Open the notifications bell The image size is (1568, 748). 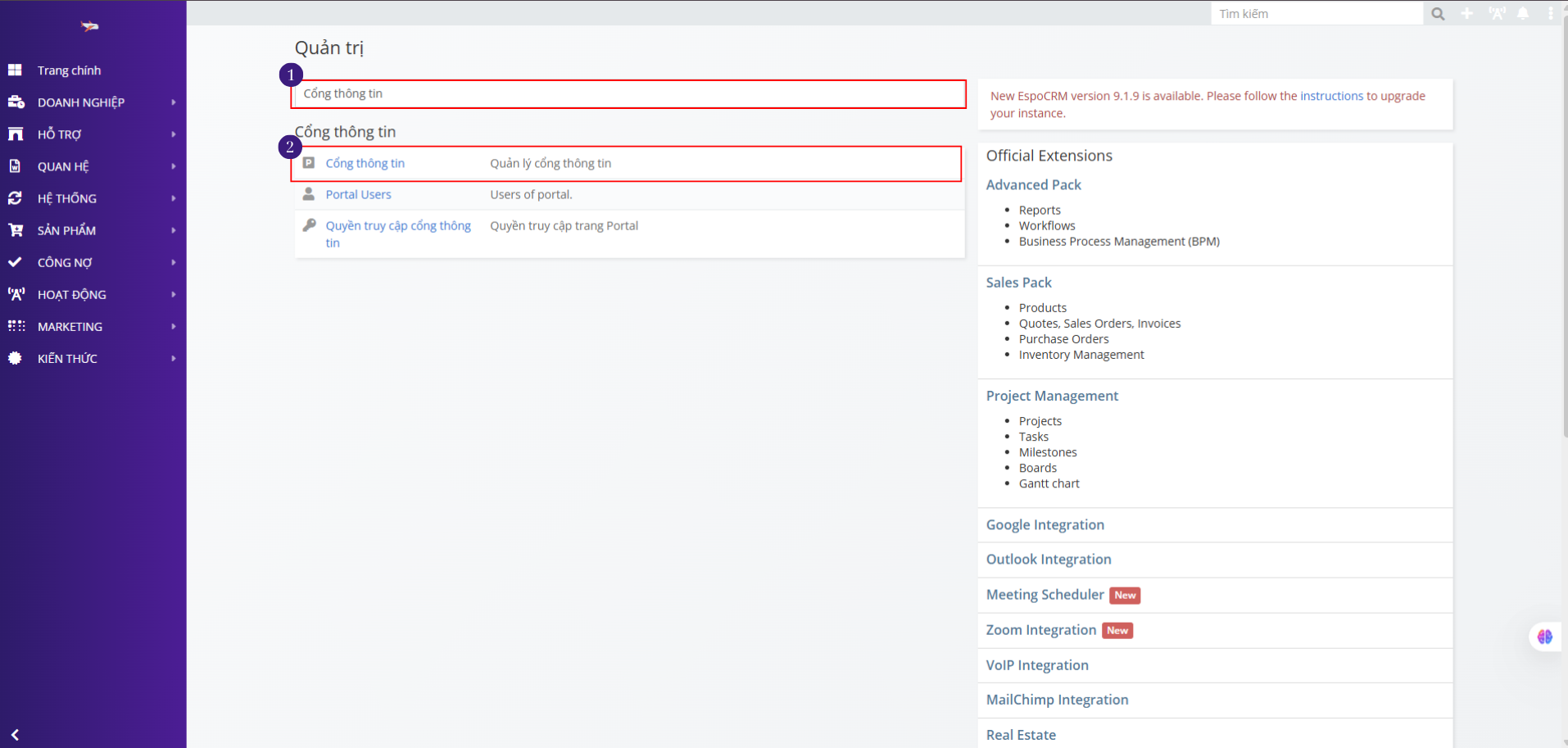coord(1523,14)
